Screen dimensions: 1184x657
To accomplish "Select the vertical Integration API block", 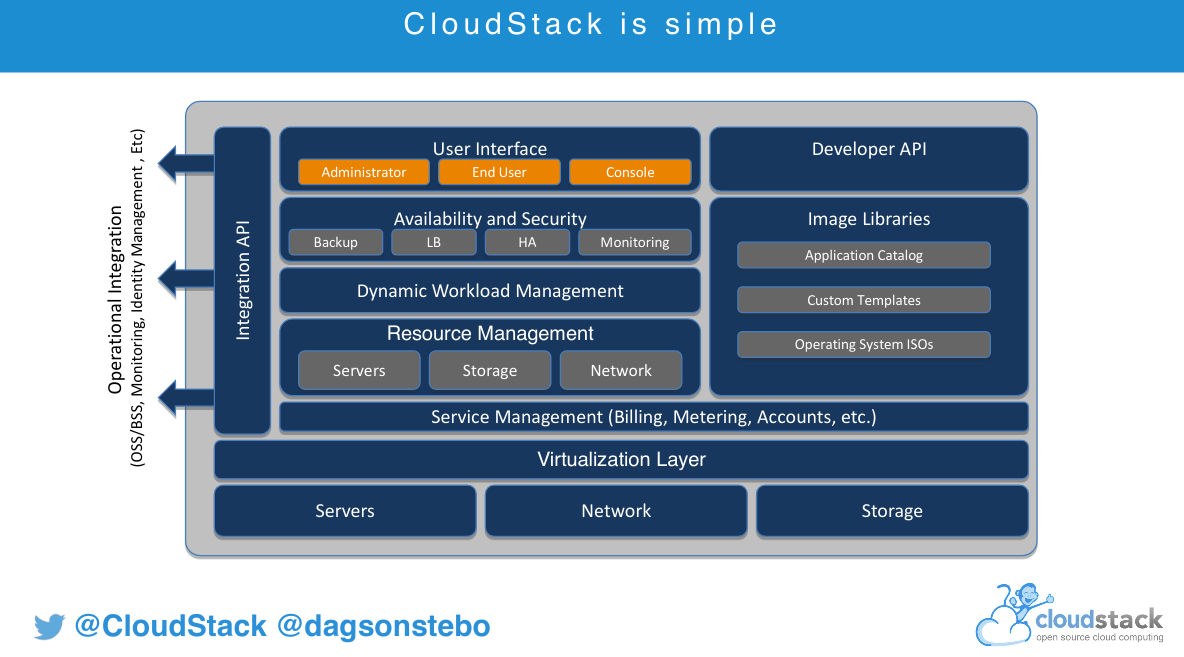I will 242,280.
